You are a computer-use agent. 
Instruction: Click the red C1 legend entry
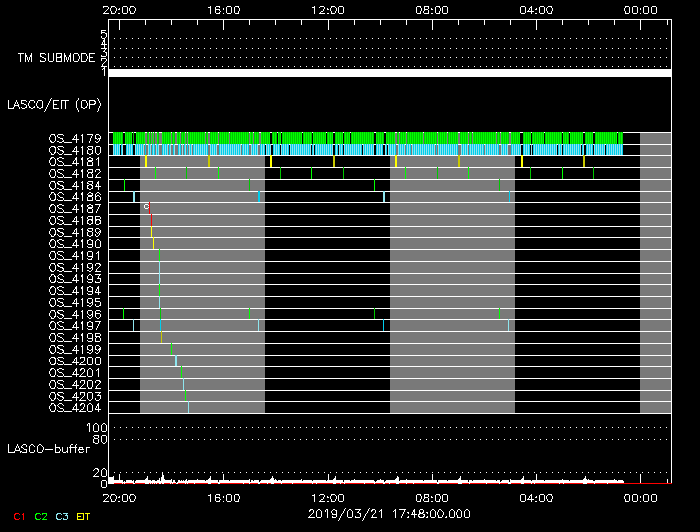tap(19, 516)
